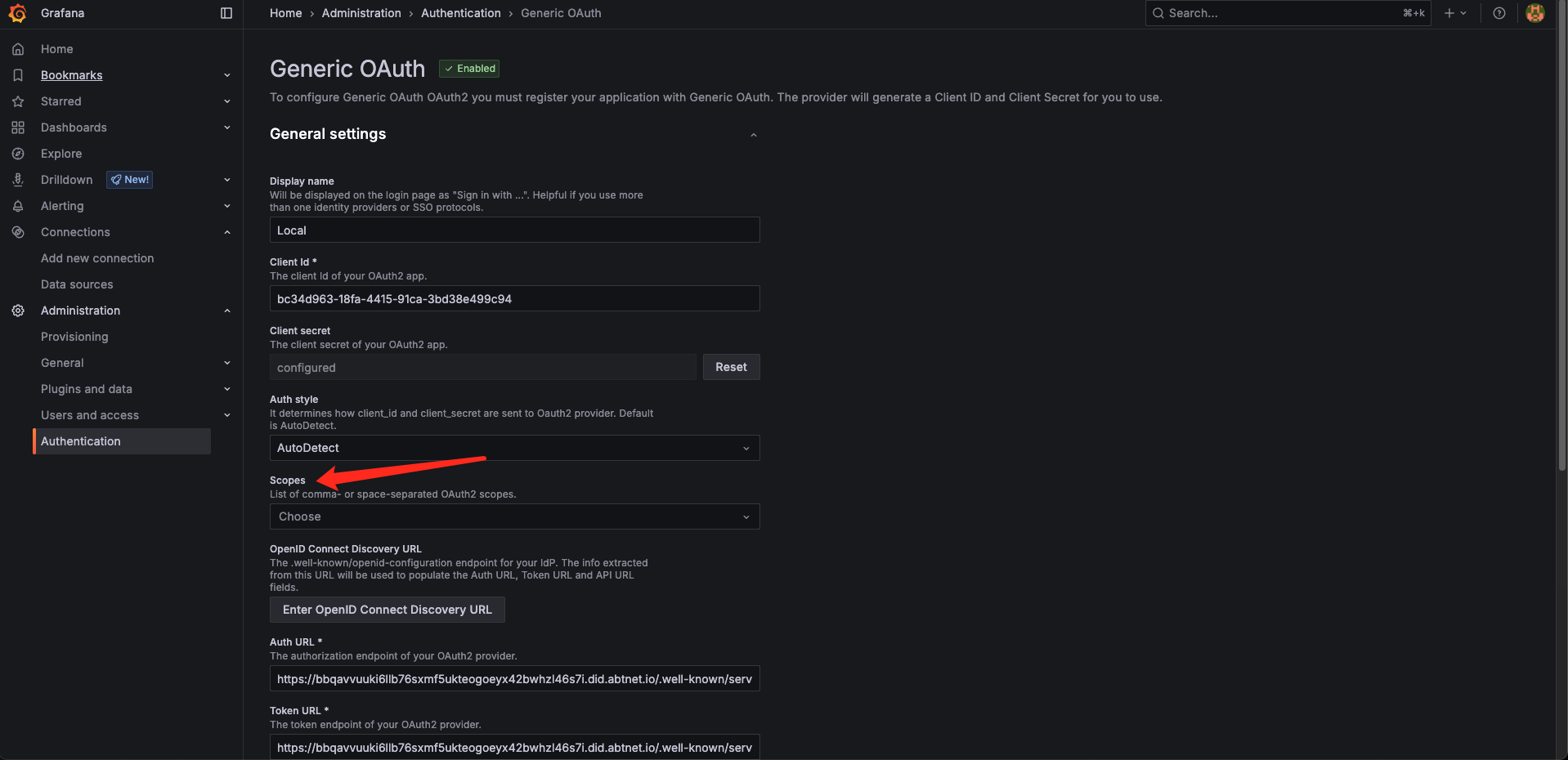This screenshot has width=1568, height=760.
Task: Open the plus new-item dropdown
Action: click(x=1454, y=13)
